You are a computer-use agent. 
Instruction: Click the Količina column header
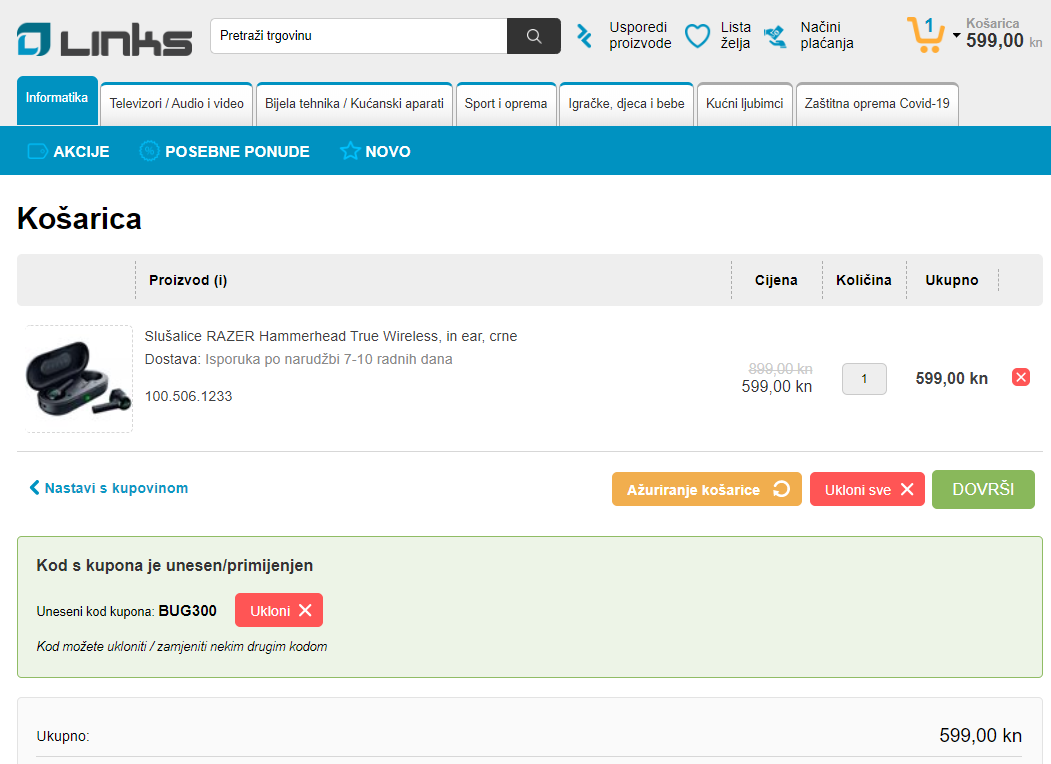(863, 280)
